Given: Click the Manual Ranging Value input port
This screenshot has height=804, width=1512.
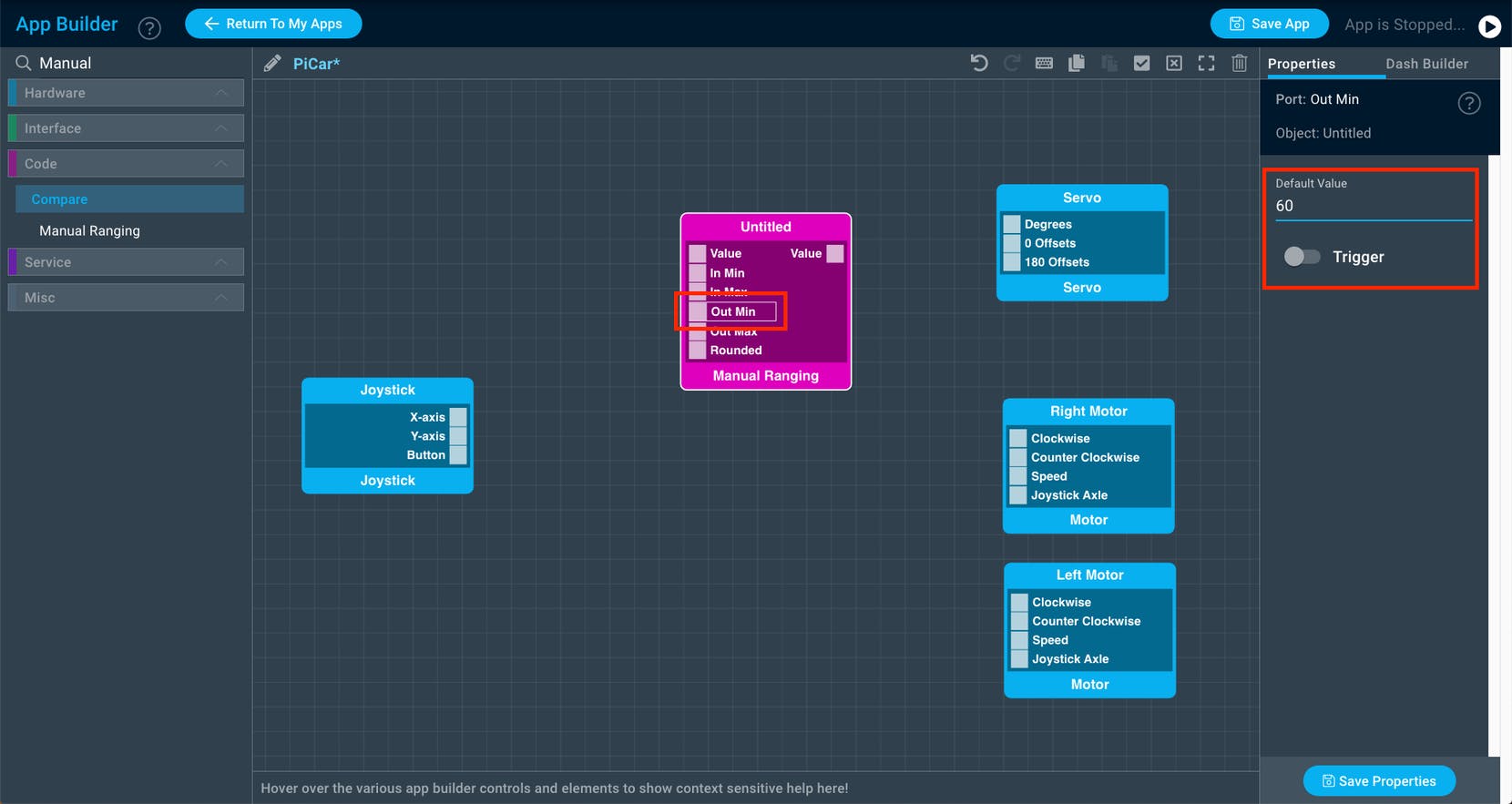Looking at the screenshot, I should point(698,253).
